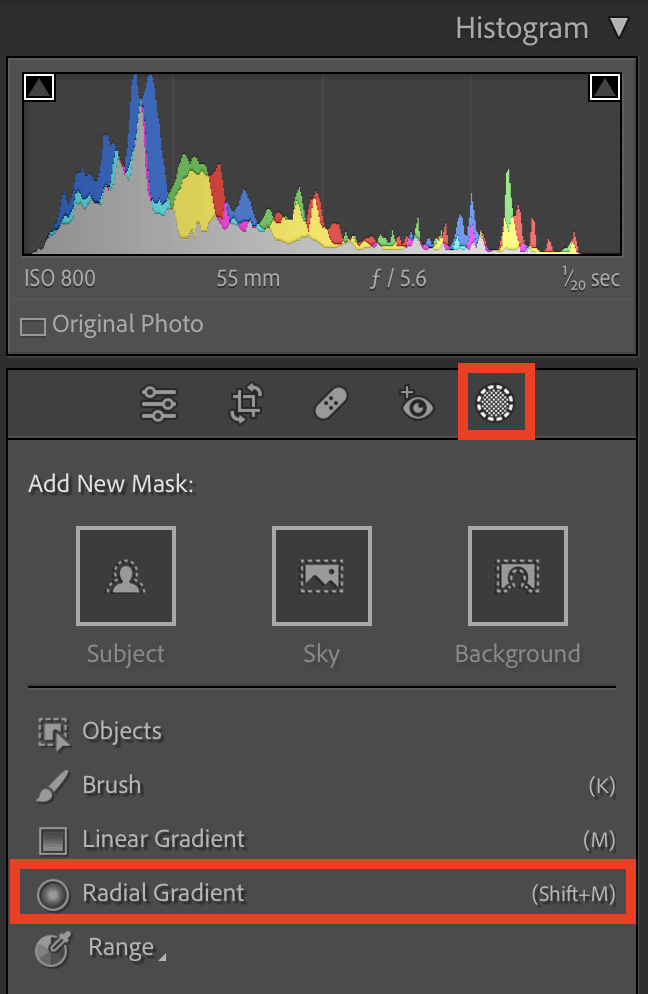The image size is (648, 994).
Task: Toggle the shadow clipping indicator
Action: pyautogui.click(x=39, y=87)
